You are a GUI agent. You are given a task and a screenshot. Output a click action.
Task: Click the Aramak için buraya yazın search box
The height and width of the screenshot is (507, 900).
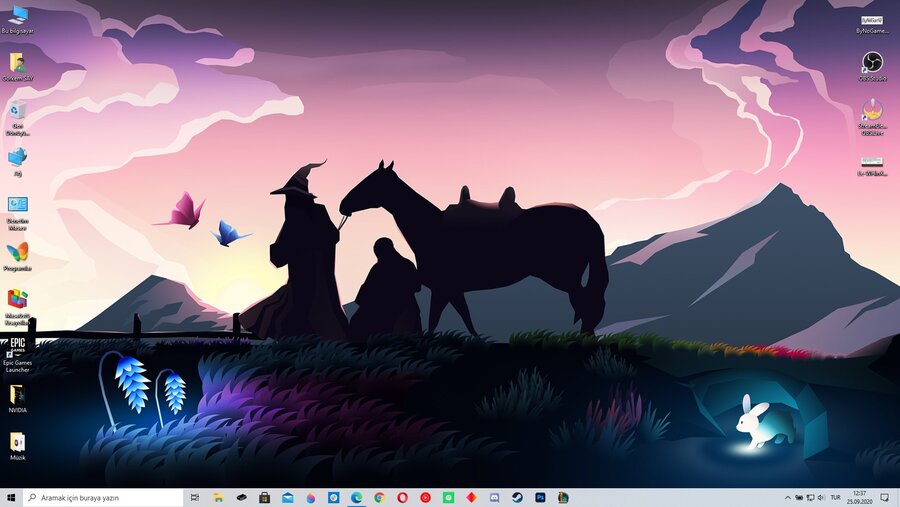[x=103, y=497]
